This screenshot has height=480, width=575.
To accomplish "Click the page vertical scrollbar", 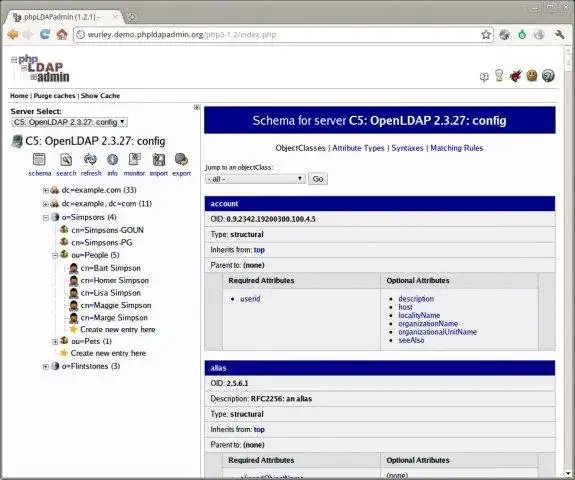I will (x=568, y=260).
